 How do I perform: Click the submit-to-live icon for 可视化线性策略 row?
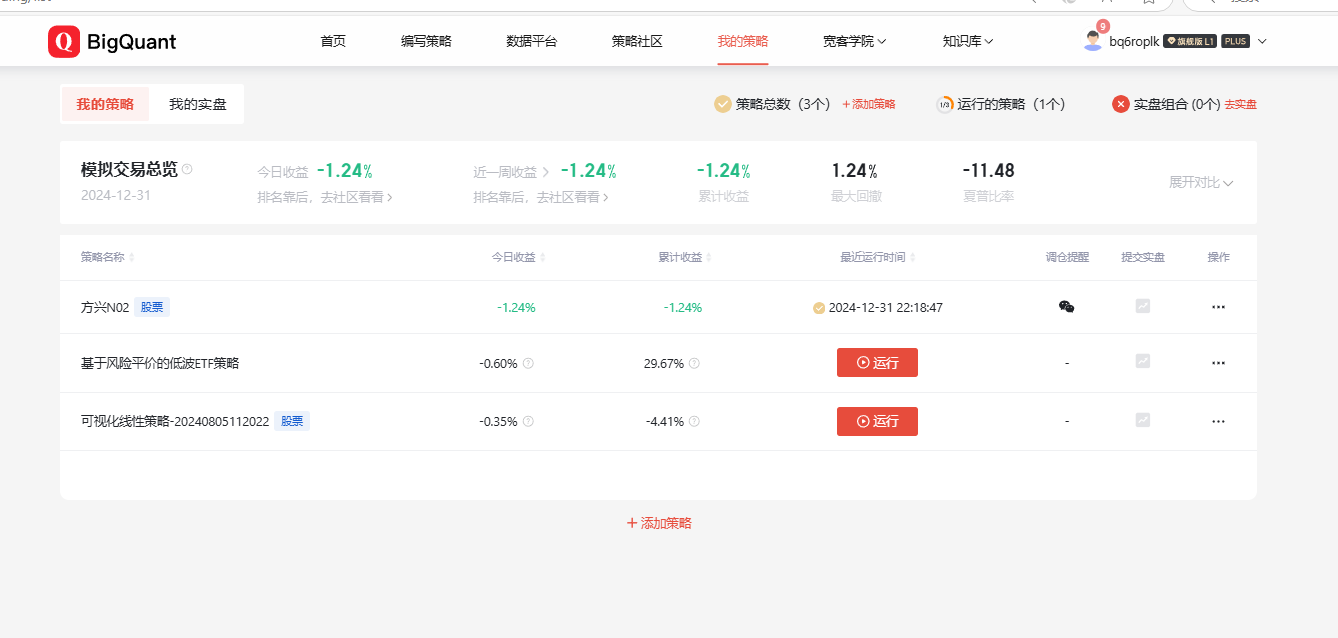click(1143, 421)
